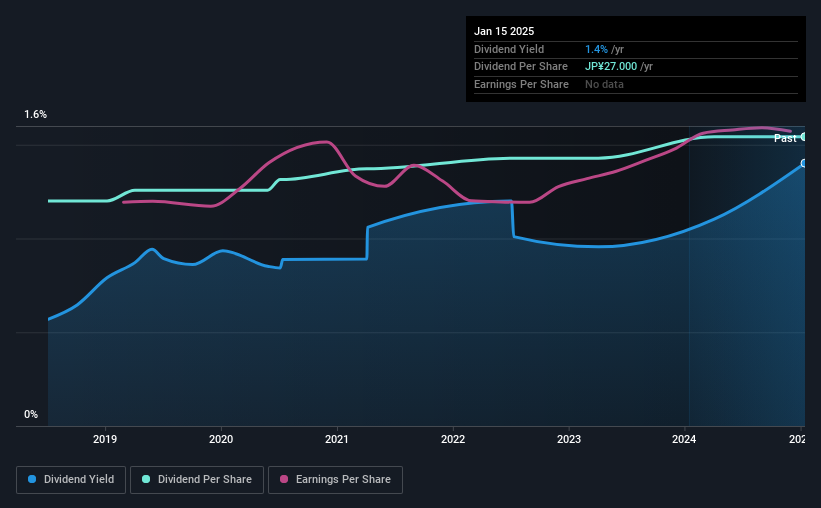This screenshot has height=508, width=821.
Task: Click the Past label on chart
Action: tap(785, 138)
